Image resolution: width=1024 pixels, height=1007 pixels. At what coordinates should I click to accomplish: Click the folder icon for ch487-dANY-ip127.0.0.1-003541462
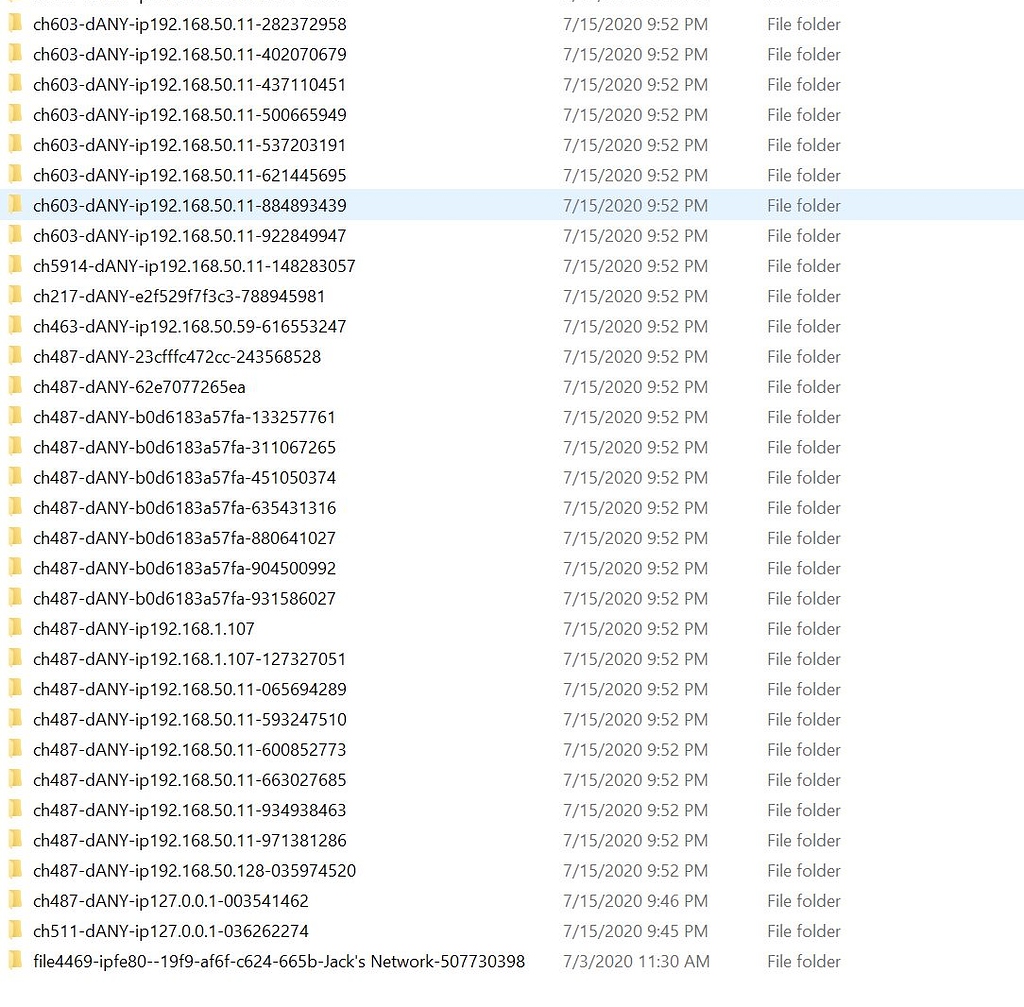pos(14,900)
